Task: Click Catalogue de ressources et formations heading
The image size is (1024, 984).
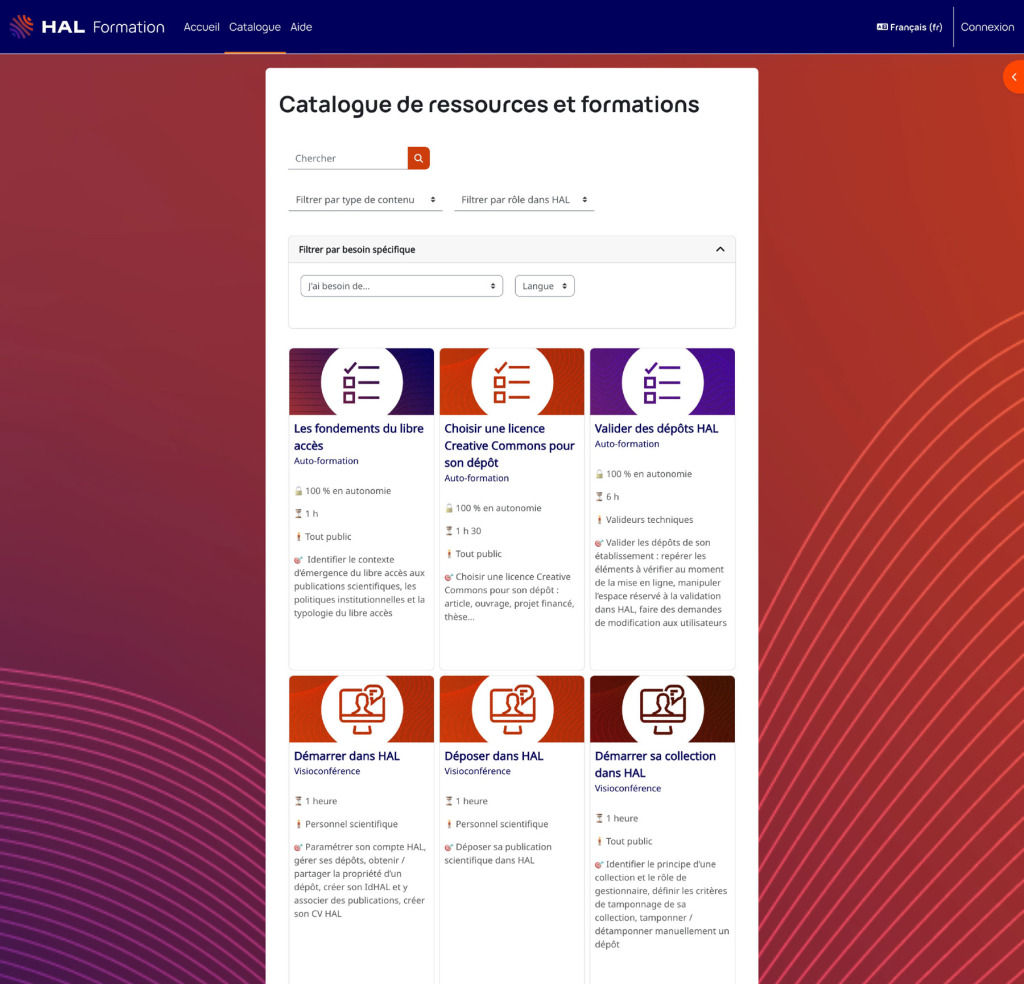Action: coord(489,104)
